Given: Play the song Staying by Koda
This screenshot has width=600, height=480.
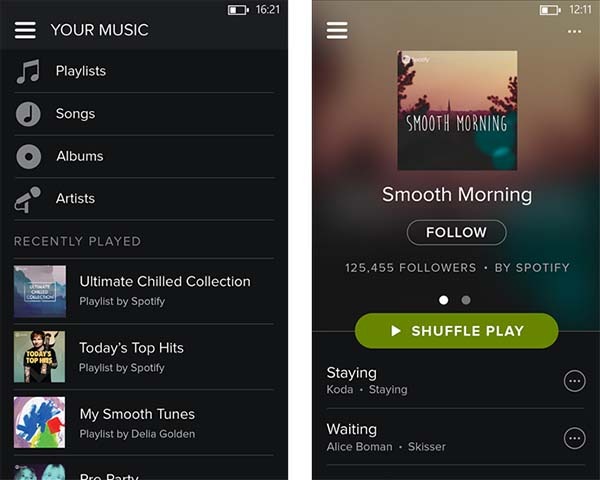Looking at the screenshot, I should 440,381.
